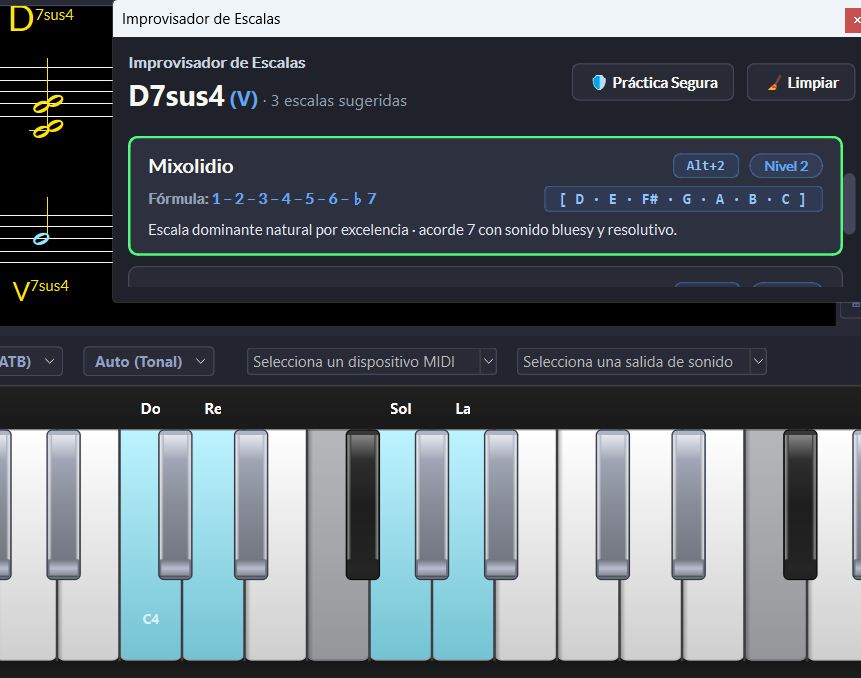Click the Nivel 2 badge
The image size is (861, 678).
click(x=786, y=166)
